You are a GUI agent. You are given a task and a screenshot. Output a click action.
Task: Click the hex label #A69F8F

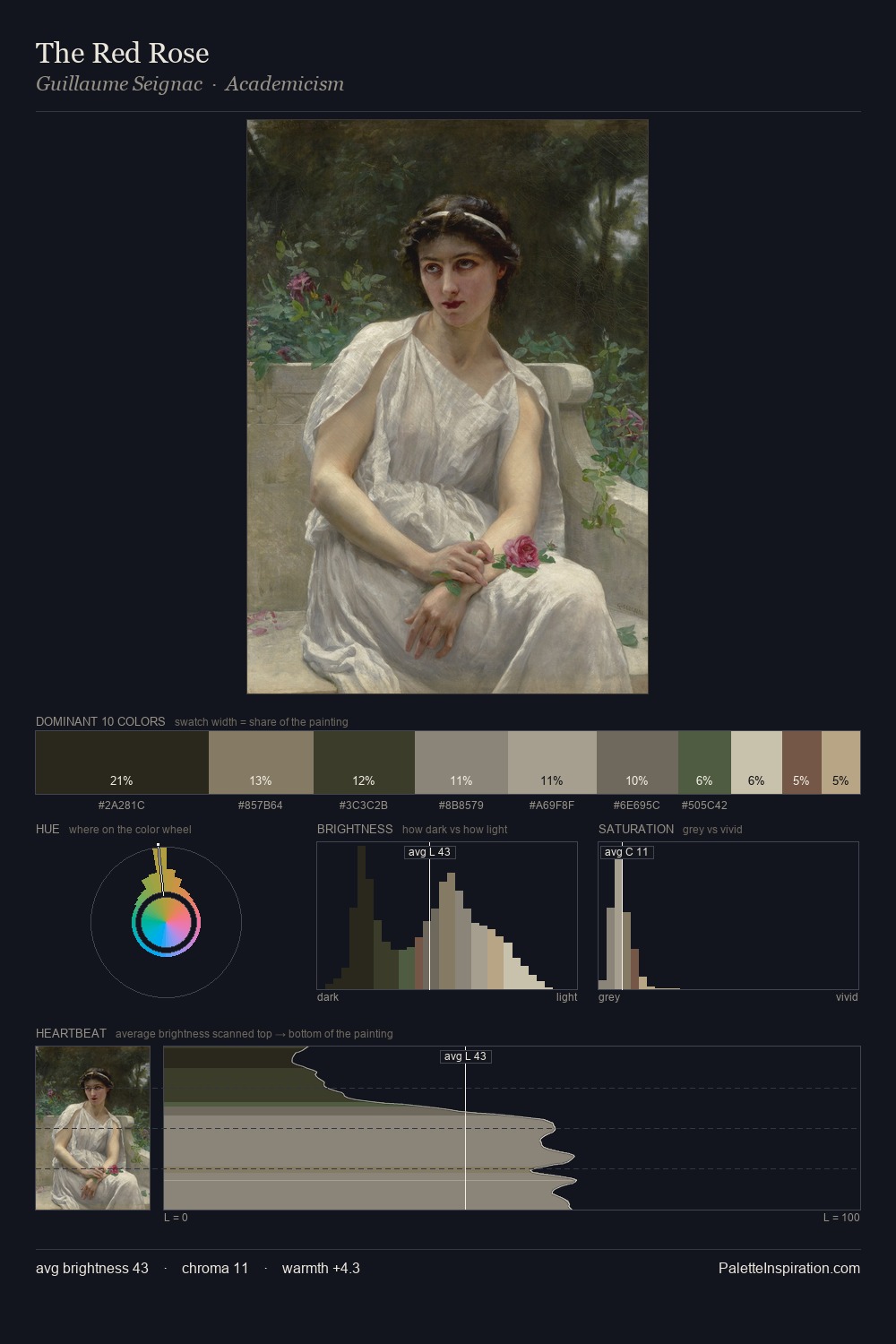[x=552, y=806]
